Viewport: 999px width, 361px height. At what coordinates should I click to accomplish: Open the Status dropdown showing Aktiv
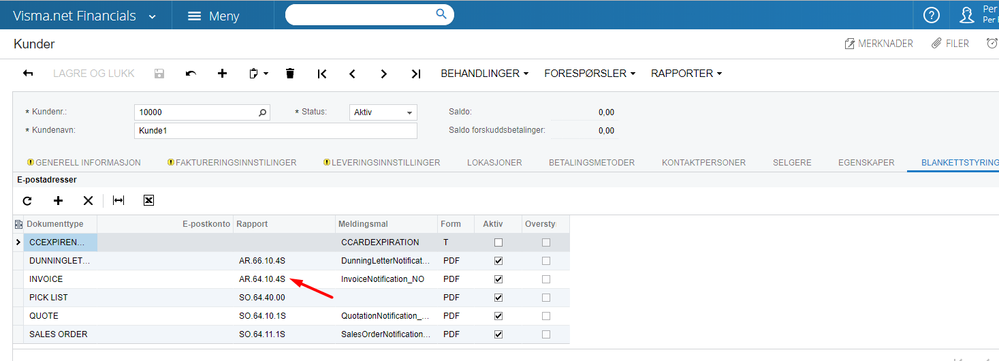[x=383, y=112]
